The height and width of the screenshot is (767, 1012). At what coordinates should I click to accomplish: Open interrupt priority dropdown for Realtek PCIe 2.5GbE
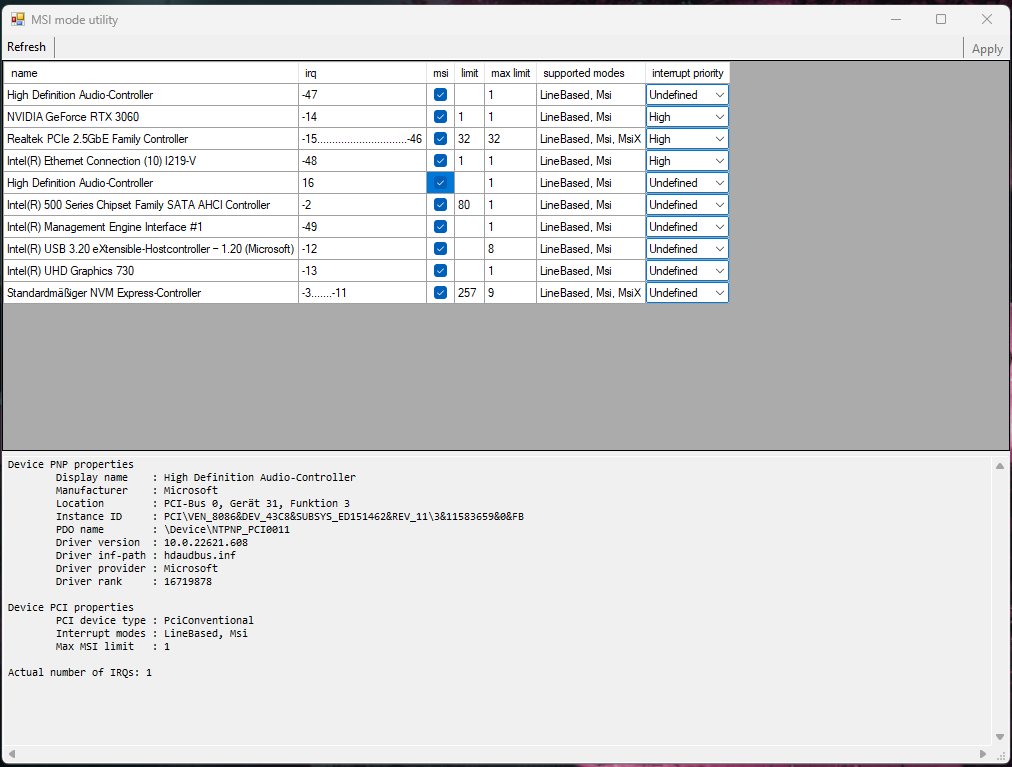click(687, 139)
